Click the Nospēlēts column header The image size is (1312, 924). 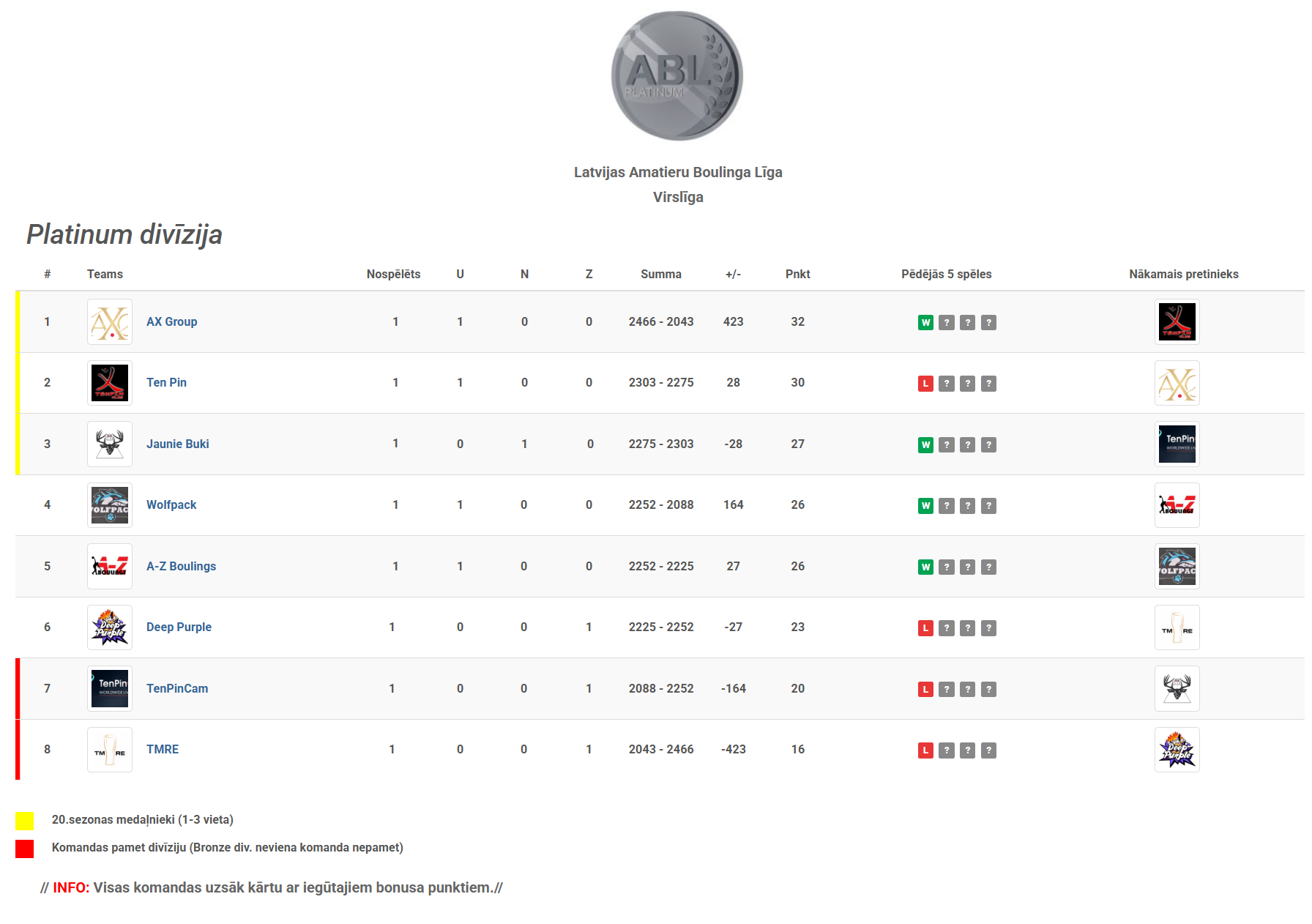tap(393, 275)
